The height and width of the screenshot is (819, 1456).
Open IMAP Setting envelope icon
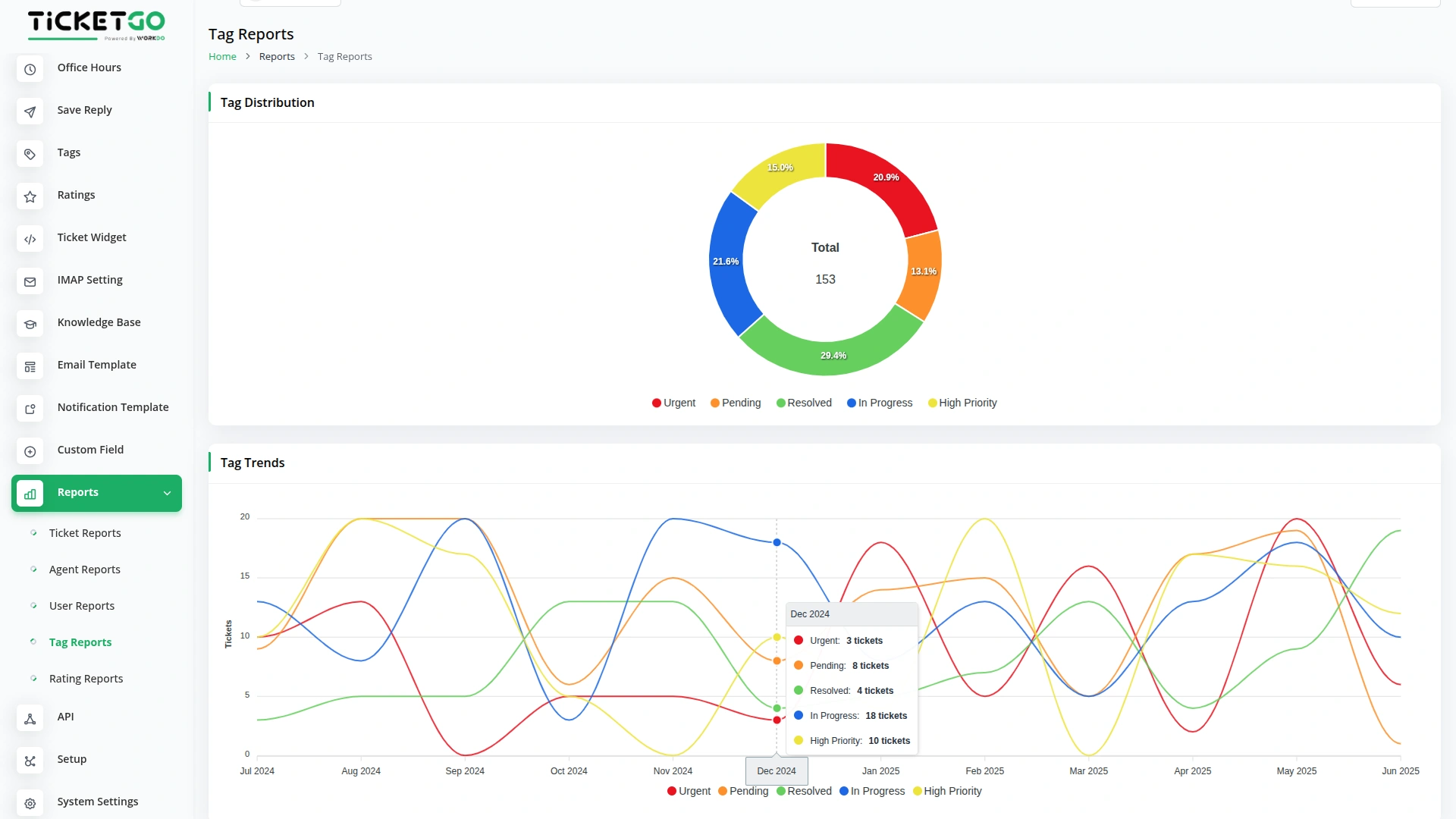pos(30,281)
